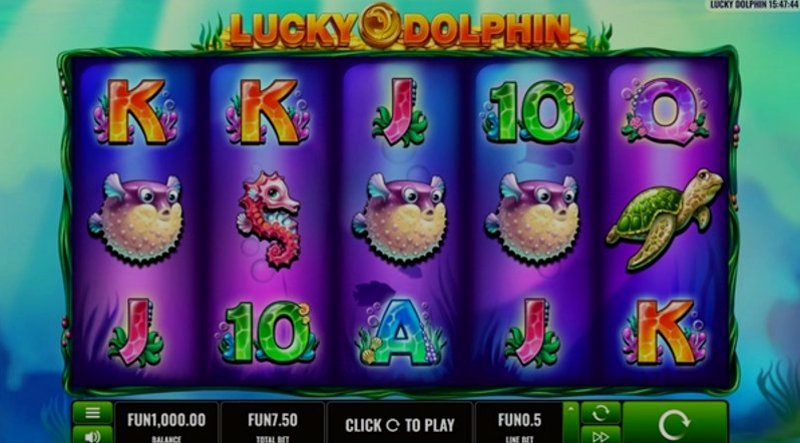This screenshot has height=443, width=800.
Task: Click the FUN1,000.00 balance display
Action: [x=166, y=422]
